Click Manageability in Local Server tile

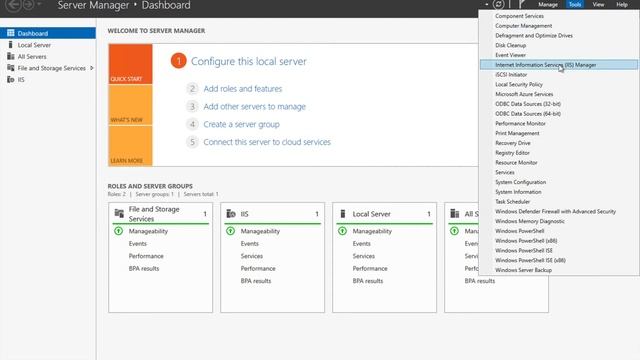tap(372, 231)
